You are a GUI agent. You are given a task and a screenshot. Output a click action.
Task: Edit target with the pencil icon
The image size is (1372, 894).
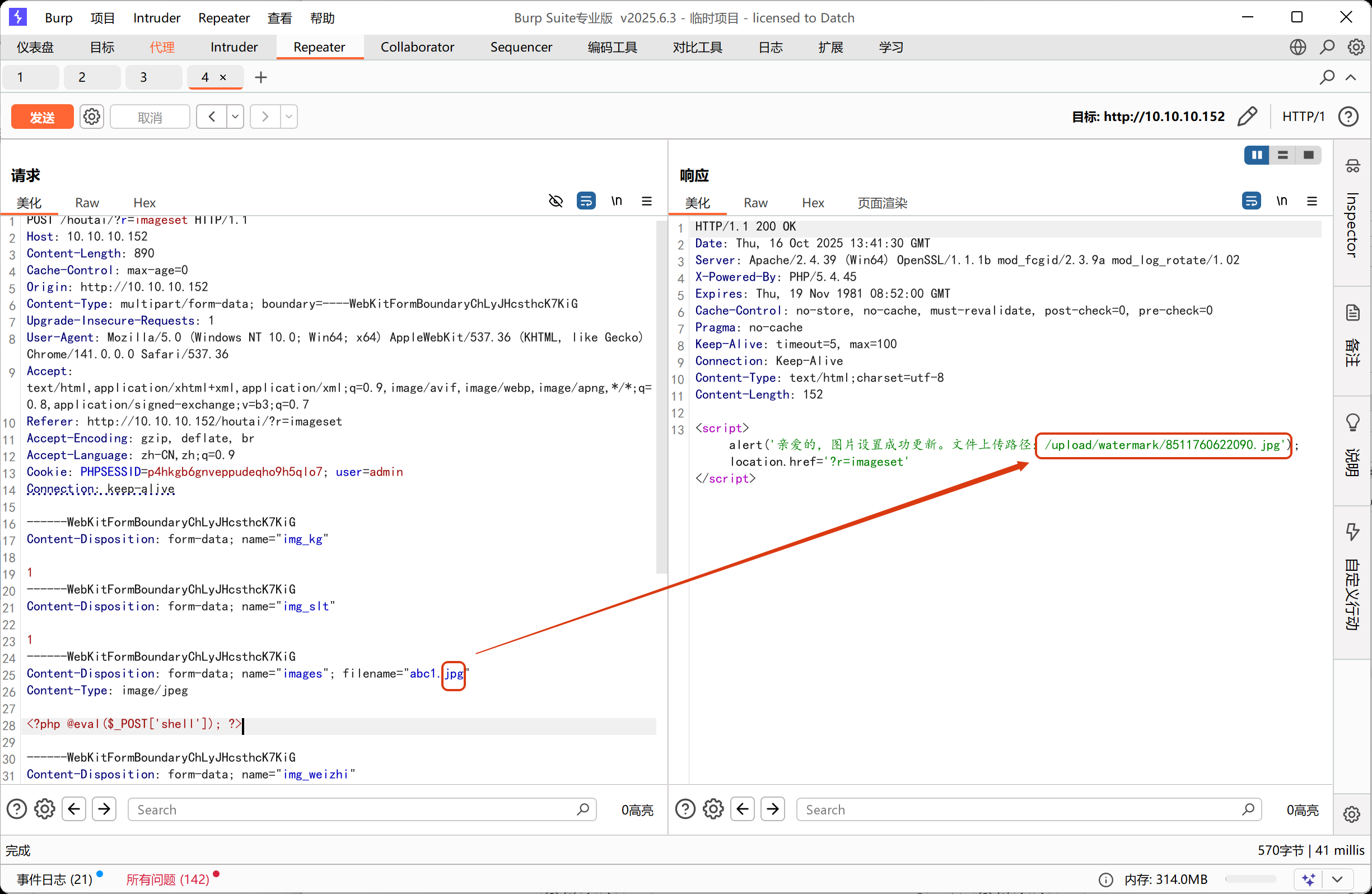[x=1247, y=117]
